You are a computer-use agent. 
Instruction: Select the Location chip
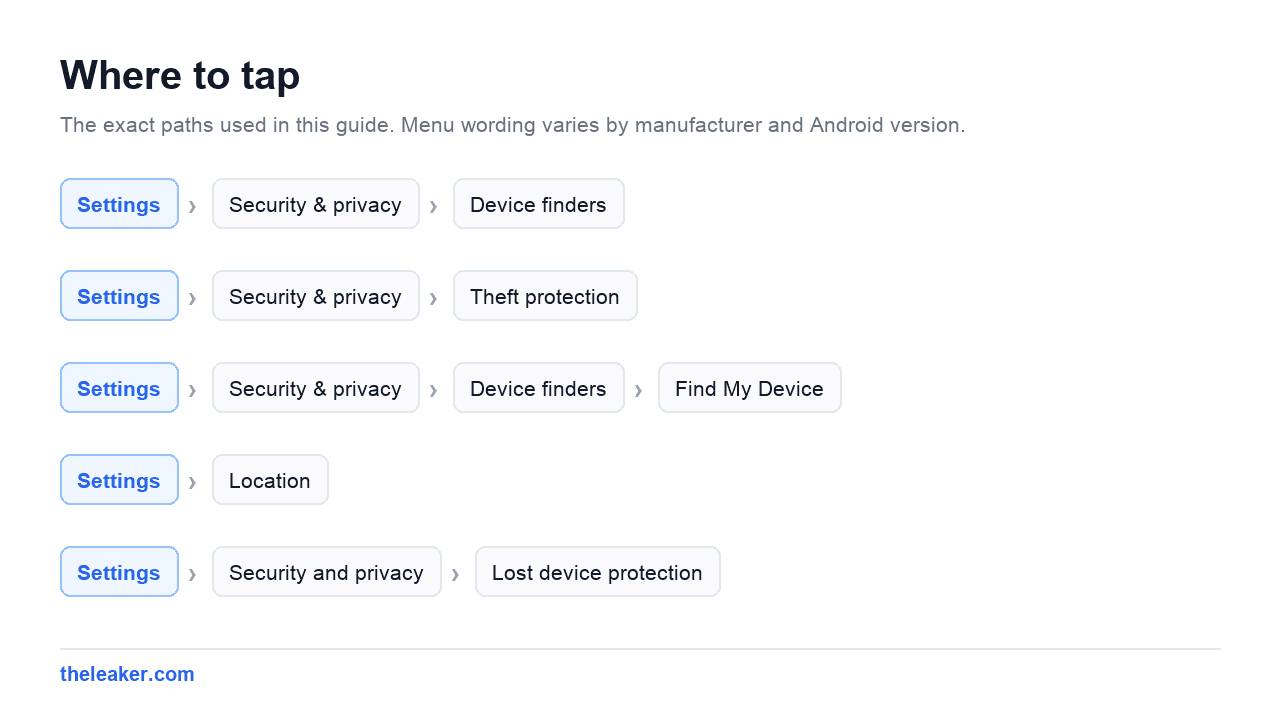(270, 480)
